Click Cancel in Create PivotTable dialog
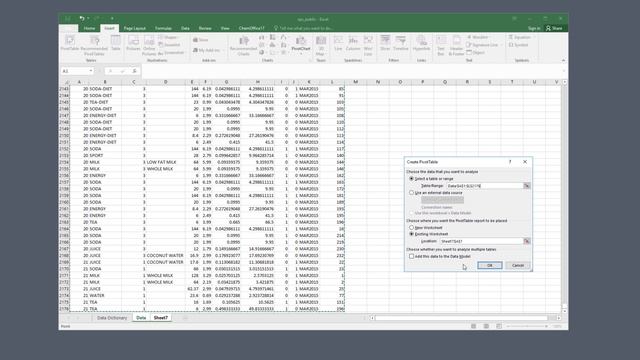 pyautogui.click(x=518, y=265)
